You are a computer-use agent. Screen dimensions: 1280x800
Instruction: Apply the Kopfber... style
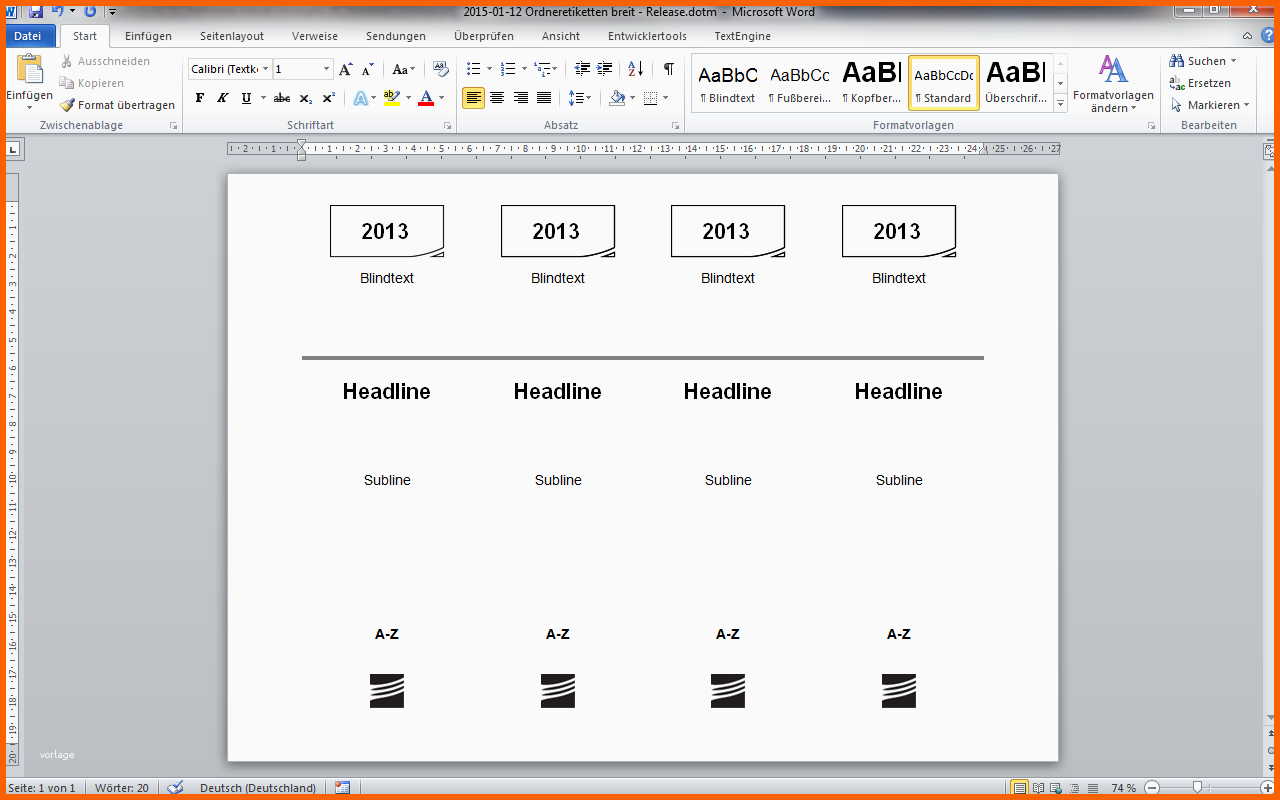[872, 82]
